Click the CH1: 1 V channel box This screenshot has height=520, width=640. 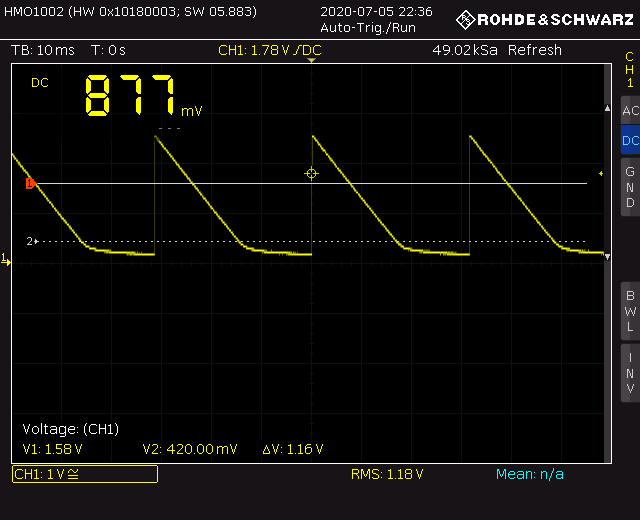pyautogui.click(x=85, y=474)
